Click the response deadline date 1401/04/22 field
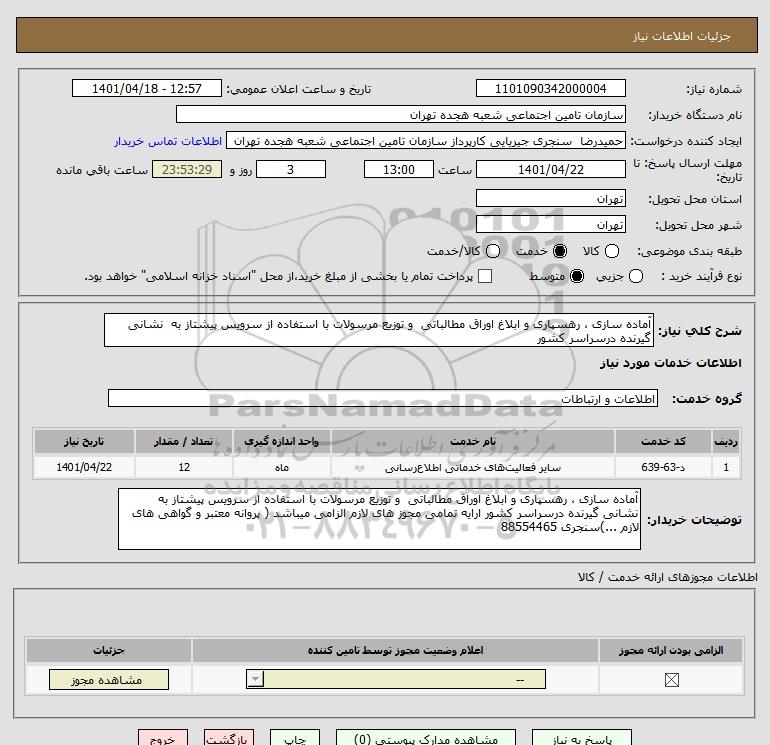This screenshot has width=770, height=745. (550, 169)
